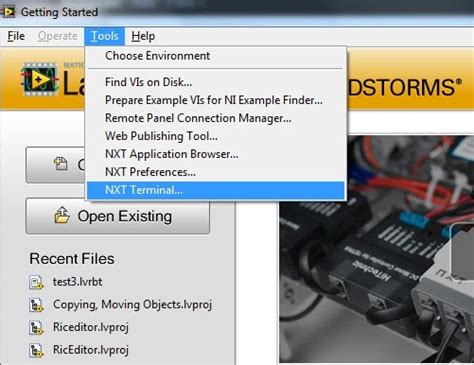Open Remote Panel Connection Manager...
Screen dimensions: 474x365
pyautogui.click(x=215, y=118)
